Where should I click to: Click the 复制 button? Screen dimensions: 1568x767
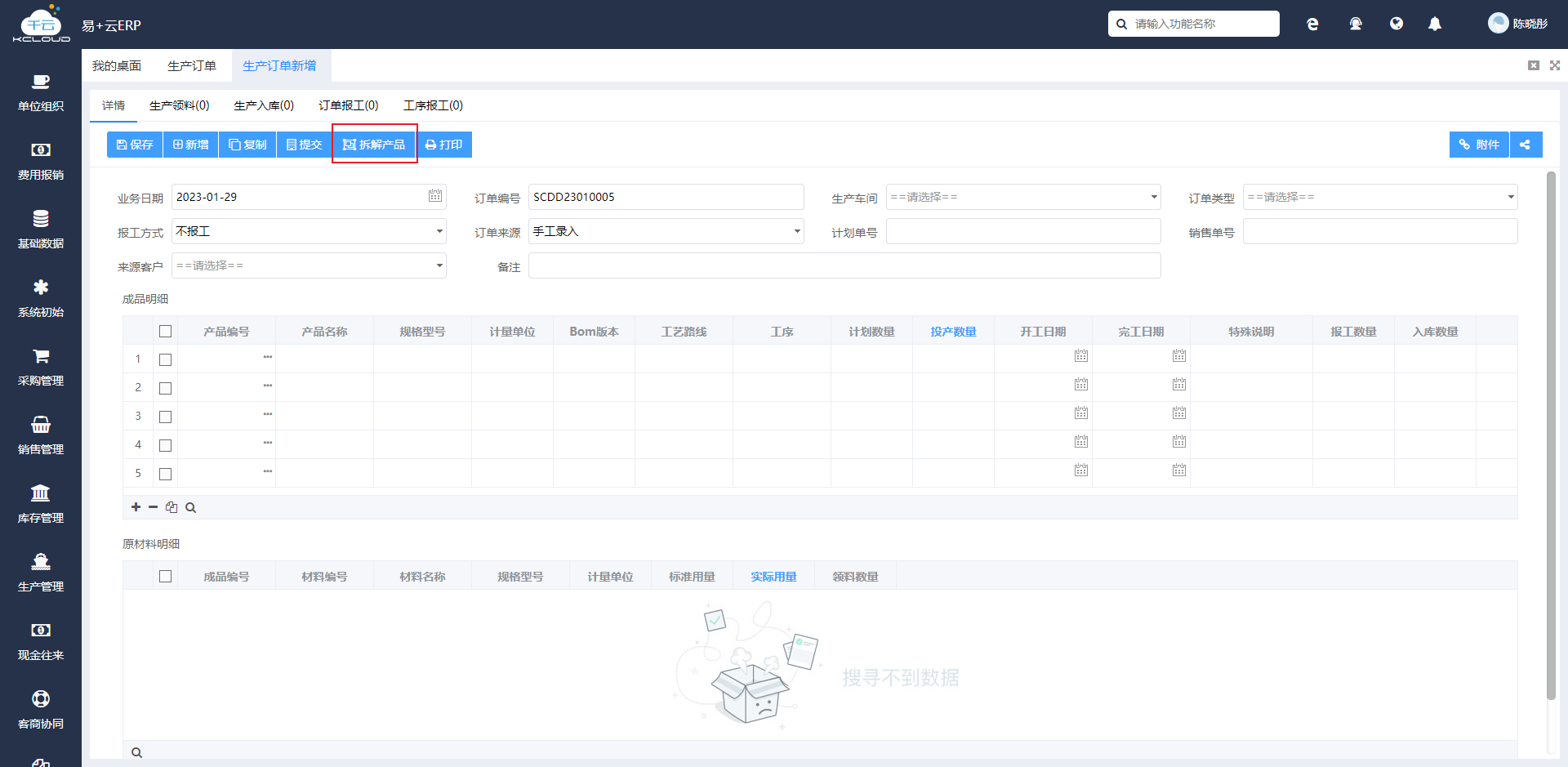coord(247,145)
